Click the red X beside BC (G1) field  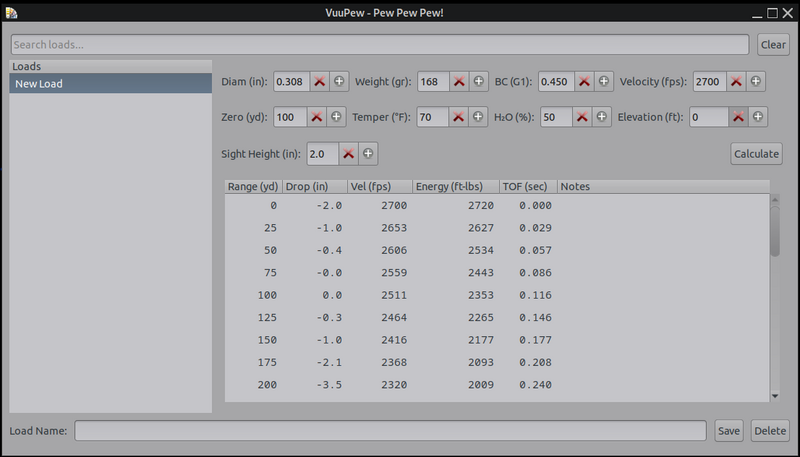pos(584,81)
